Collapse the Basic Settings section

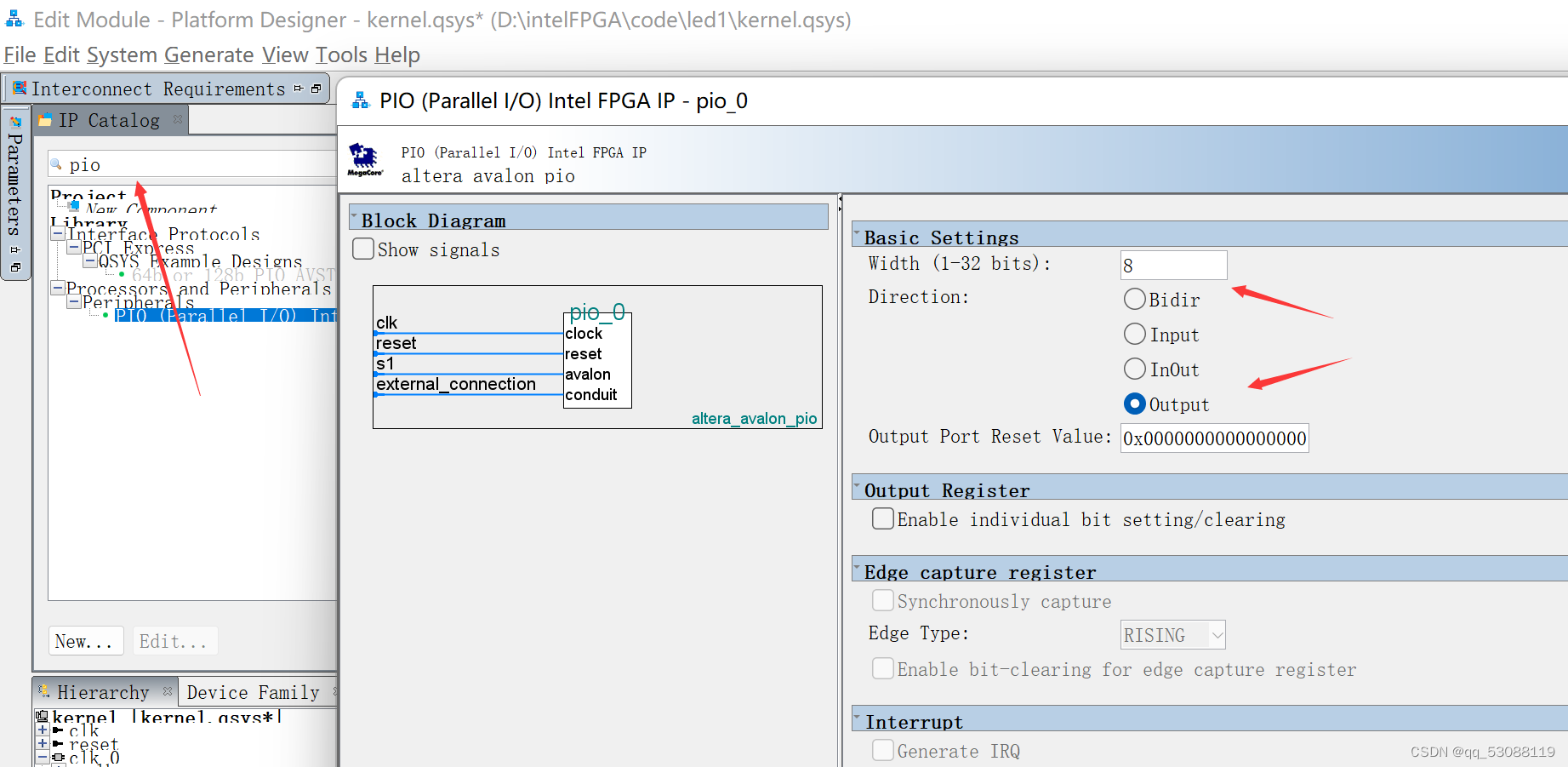pyautogui.click(x=858, y=232)
